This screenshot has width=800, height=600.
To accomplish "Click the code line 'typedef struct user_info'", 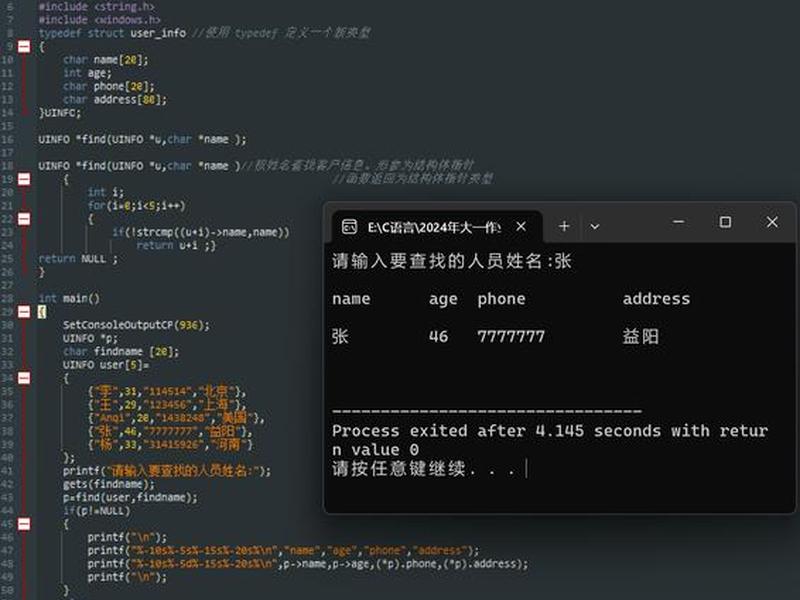I will pyautogui.click(x=112, y=33).
